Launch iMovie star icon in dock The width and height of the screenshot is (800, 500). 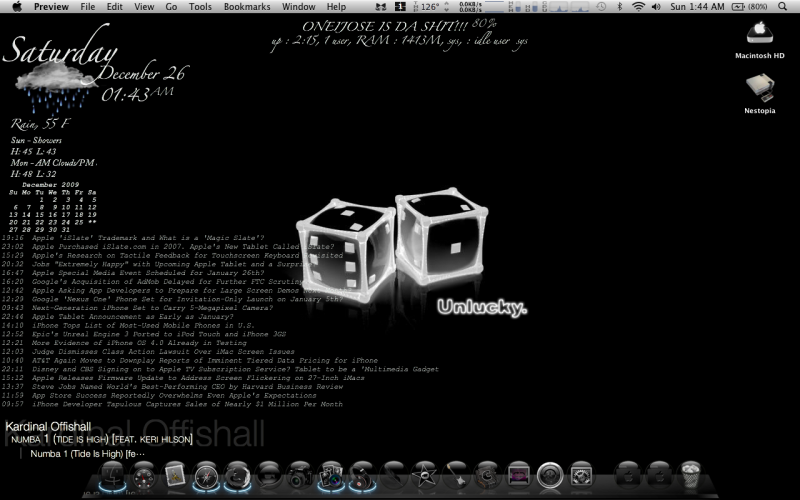tap(424, 477)
